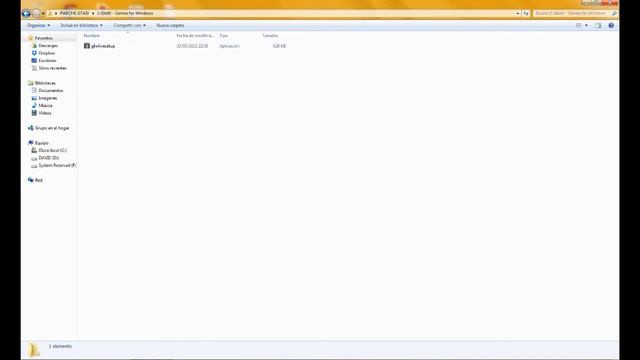The image size is (640, 360).
Task: Click the Bibliotecas library icon
Action: (31, 83)
